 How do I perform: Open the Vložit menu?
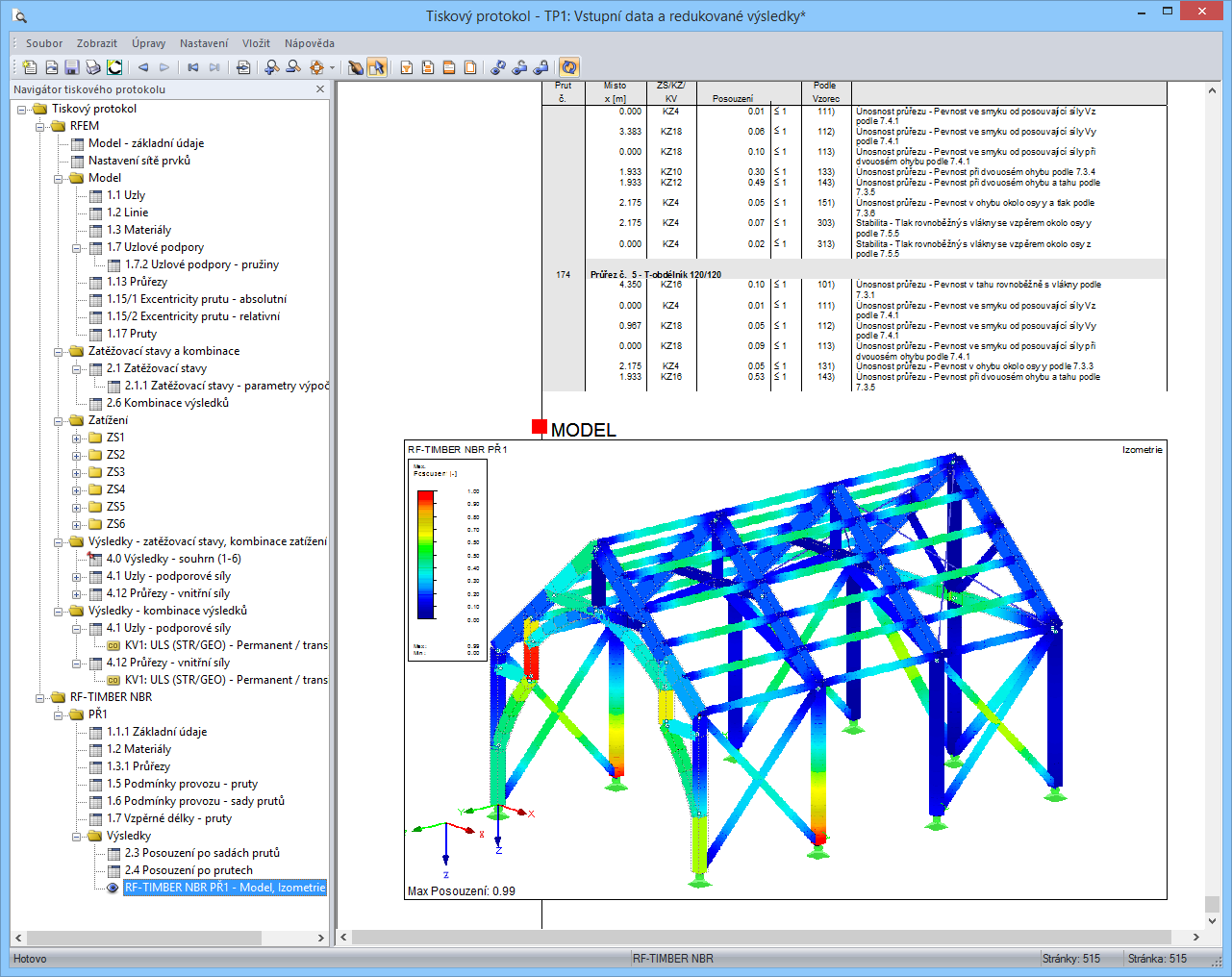256,43
